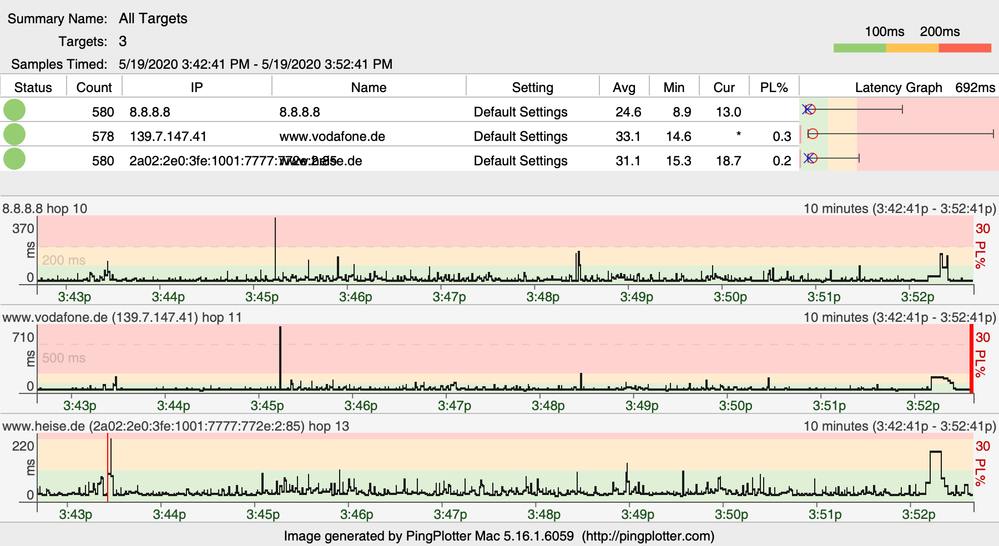Viewport: 999px width, 546px height.
Task: Click the 3:50p tick on vodafone timeline
Action: pyautogui.click(x=735, y=406)
